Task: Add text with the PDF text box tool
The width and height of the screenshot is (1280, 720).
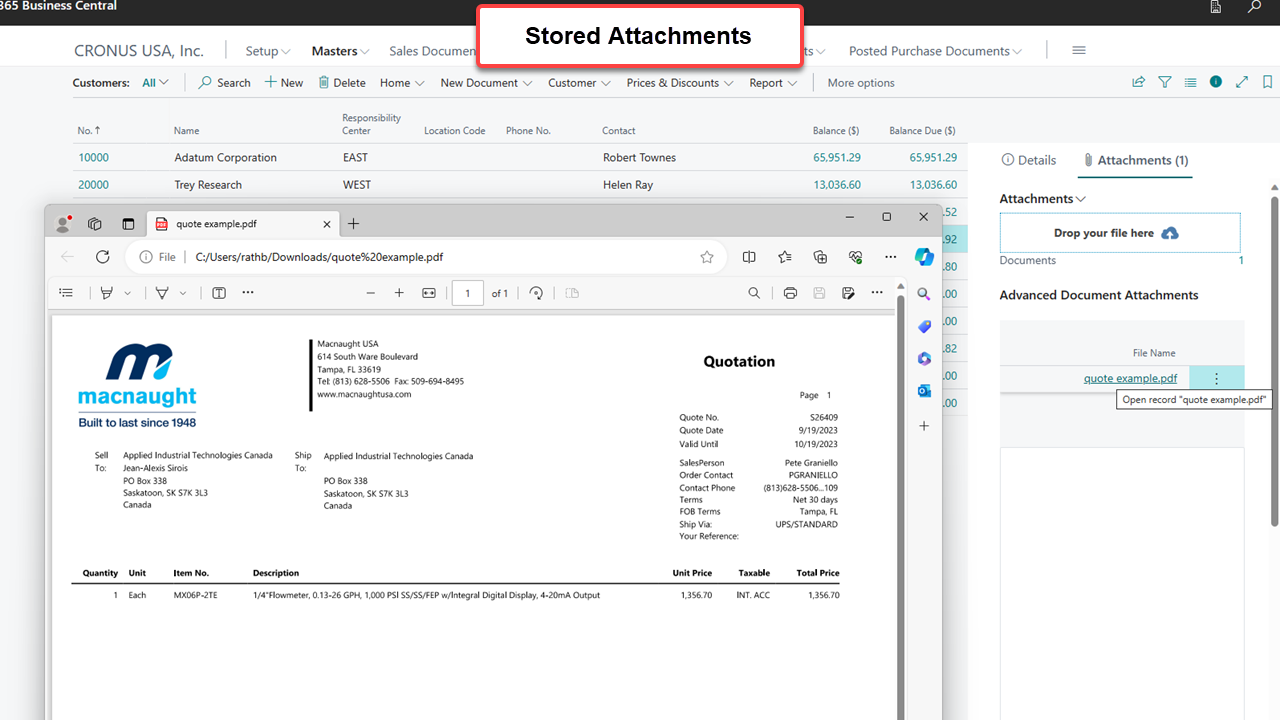Action: click(x=219, y=293)
